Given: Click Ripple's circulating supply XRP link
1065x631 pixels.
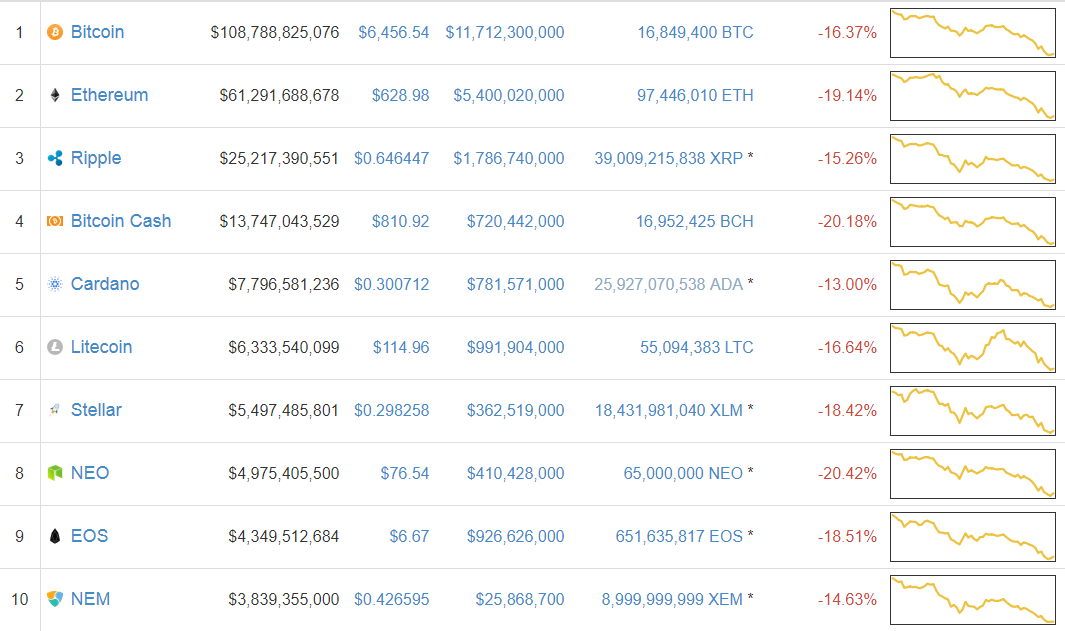Looking at the screenshot, I should click(668, 158).
